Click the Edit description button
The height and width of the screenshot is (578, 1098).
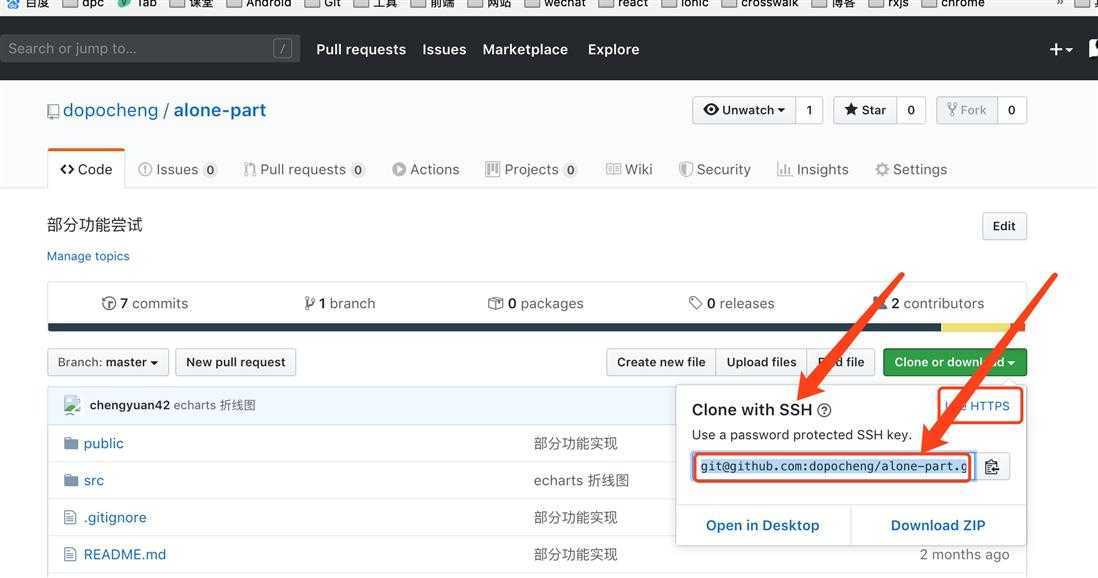point(1004,226)
